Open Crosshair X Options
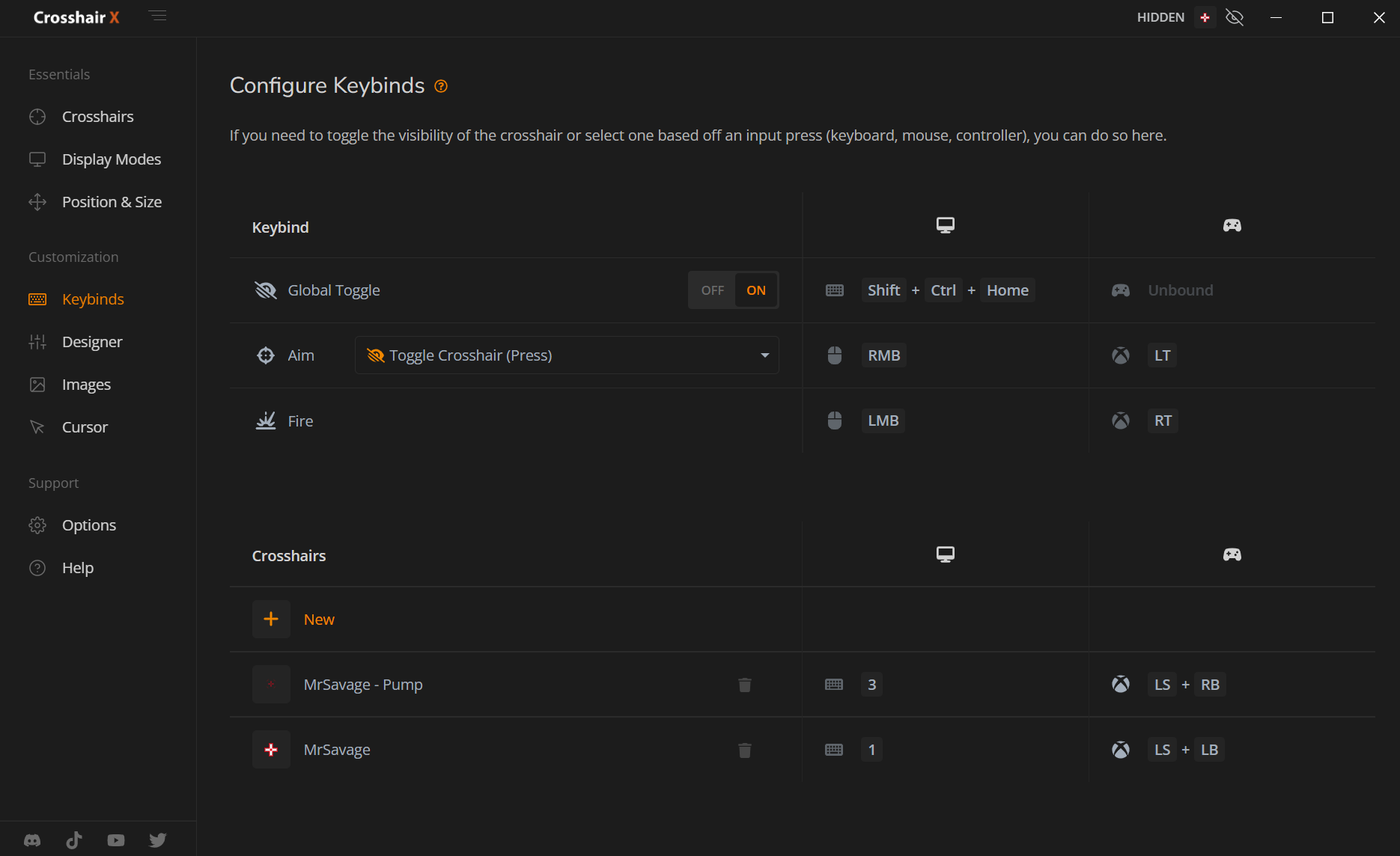 coord(88,525)
